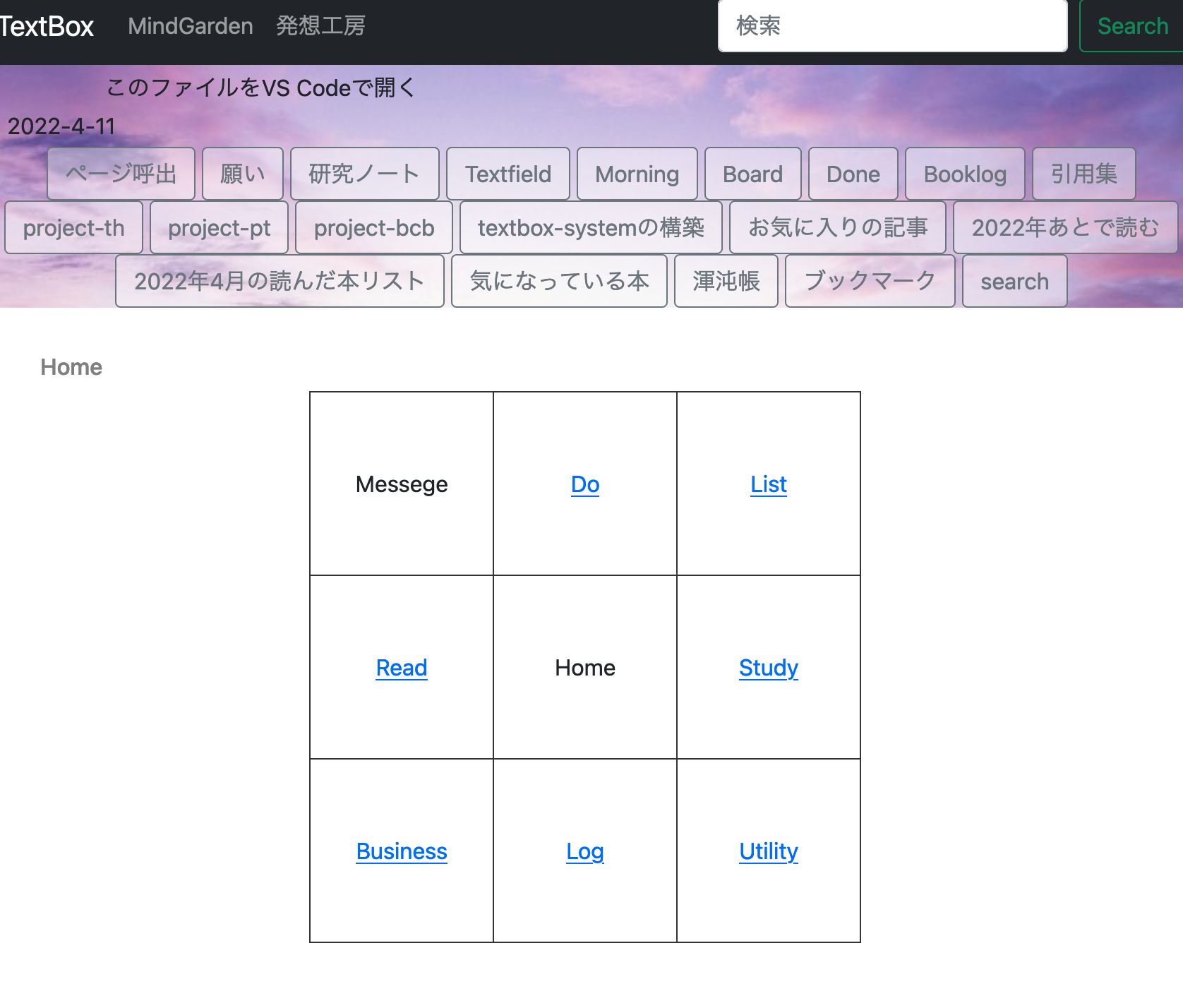Select the 引用集 tag
The height and width of the screenshot is (1008, 1183).
tap(1083, 174)
